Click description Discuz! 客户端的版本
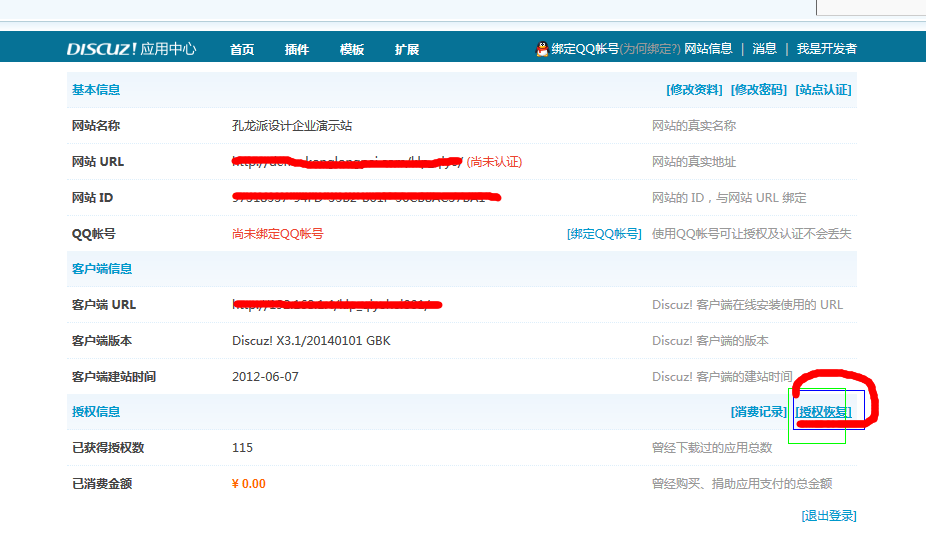 [x=710, y=341]
